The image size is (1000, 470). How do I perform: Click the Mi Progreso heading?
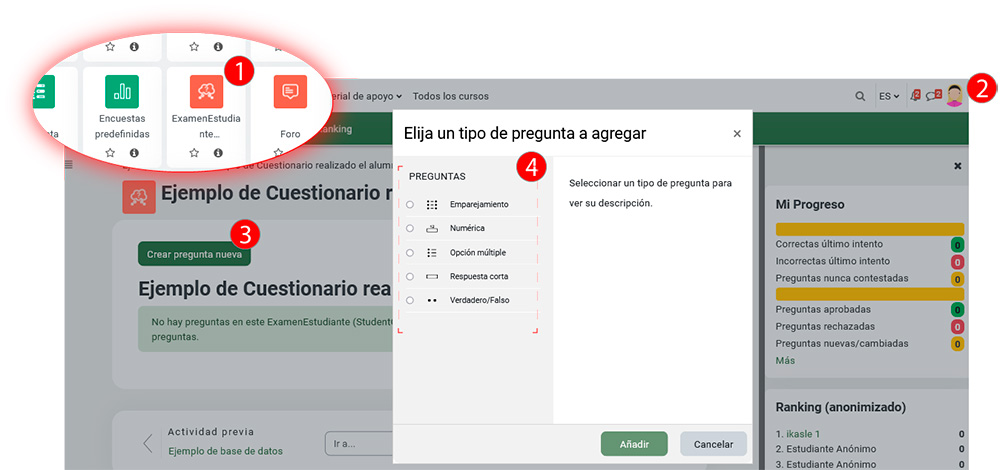(x=810, y=205)
